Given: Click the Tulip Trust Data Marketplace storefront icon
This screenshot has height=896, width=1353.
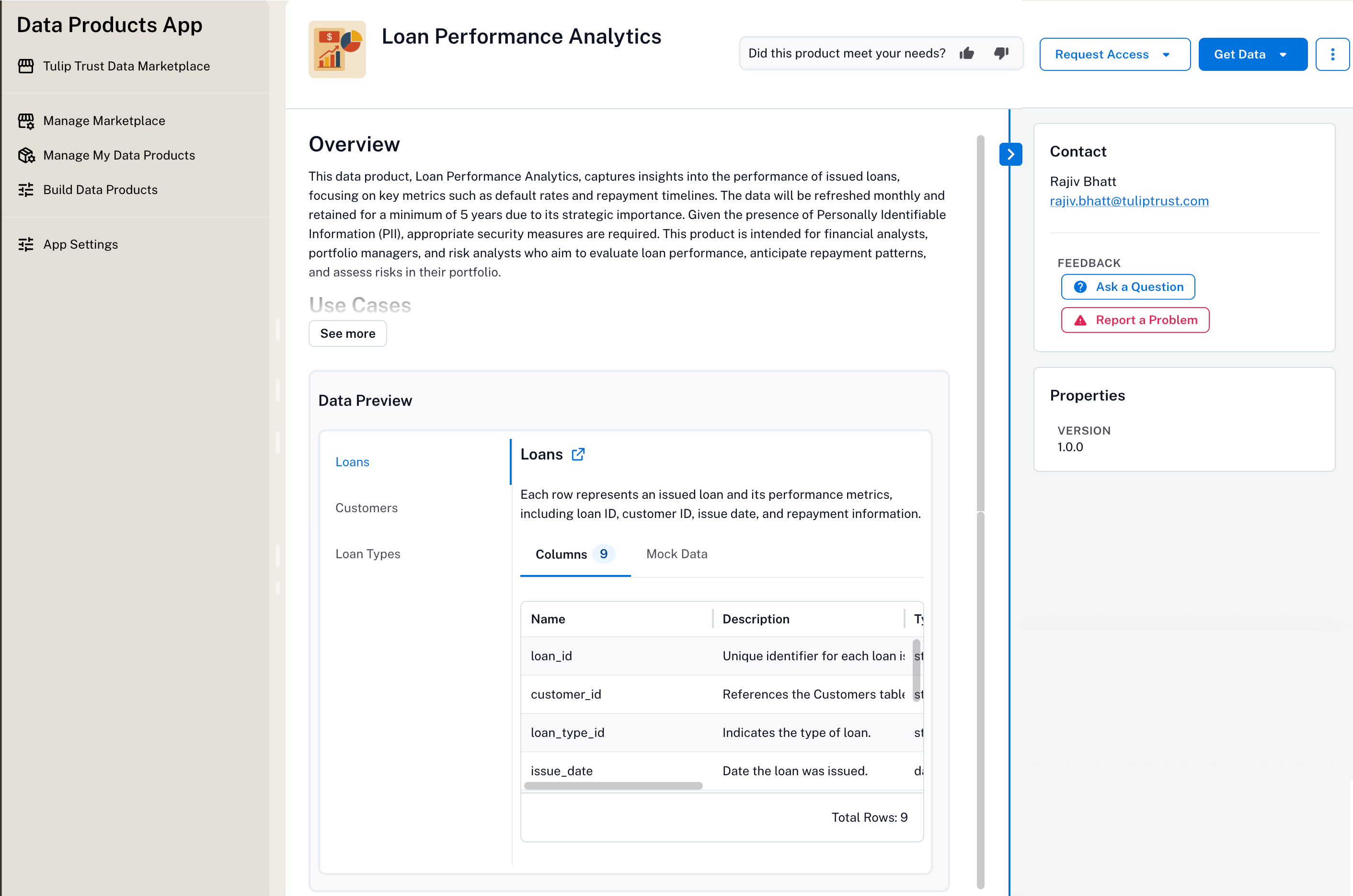Looking at the screenshot, I should tap(26, 66).
